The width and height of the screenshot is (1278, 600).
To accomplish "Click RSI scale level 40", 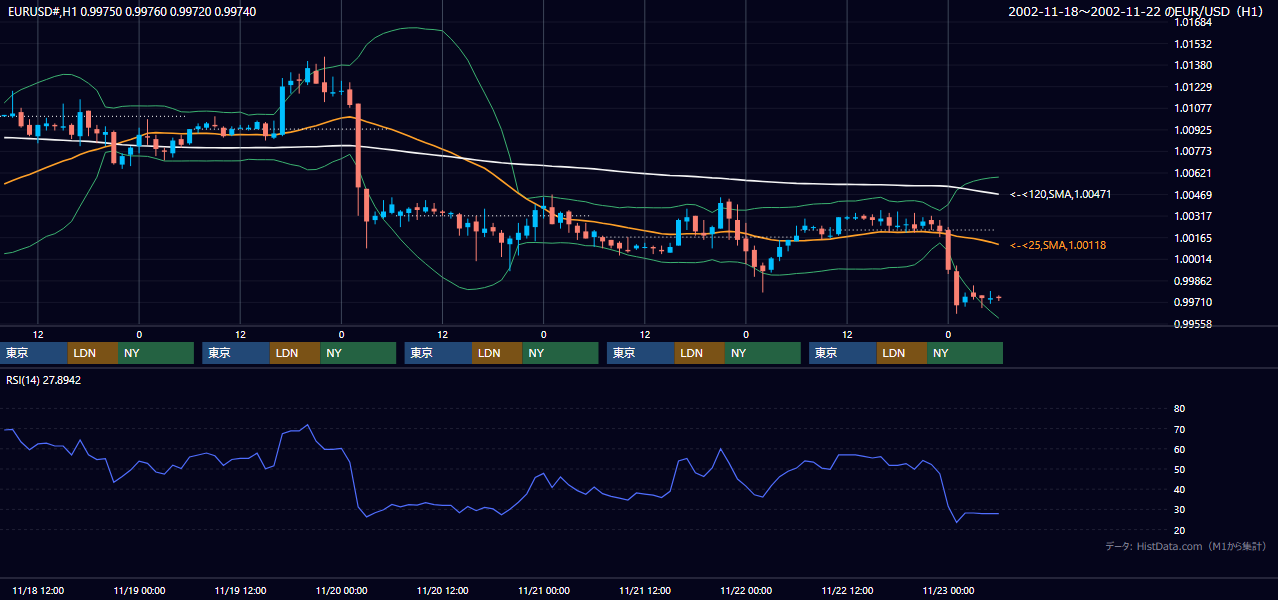I will click(x=1179, y=489).
